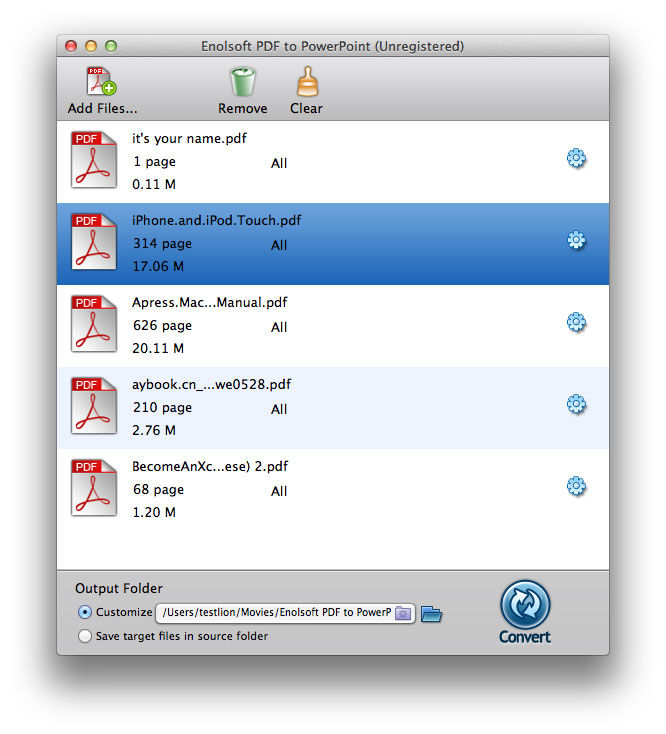This screenshot has width=666, height=734.
Task: Click PDF icon of it's your name.pdf
Action: pyautogui.click(x=94, y=160)
